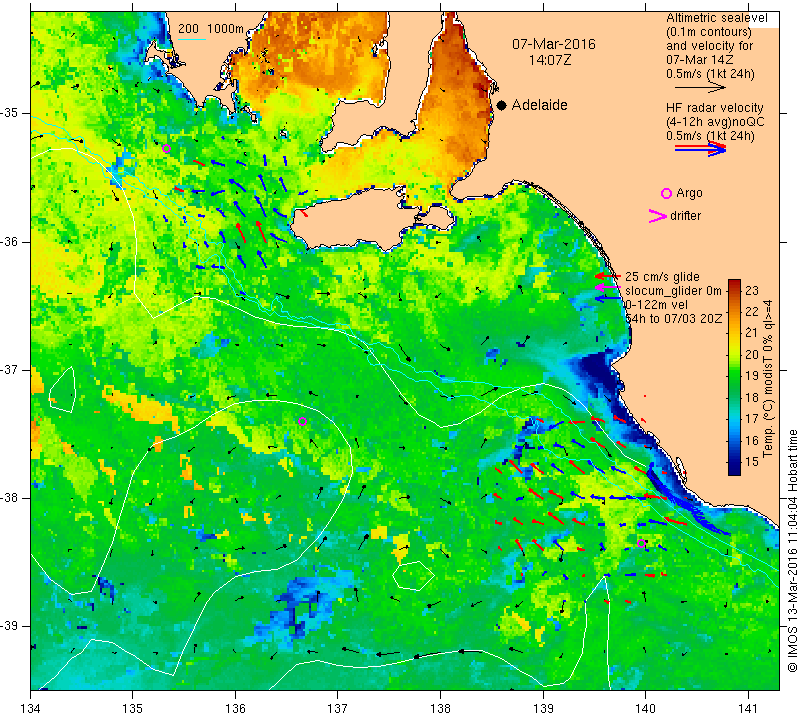Click the 'Adelaide' label

click(x=540, y=105)
